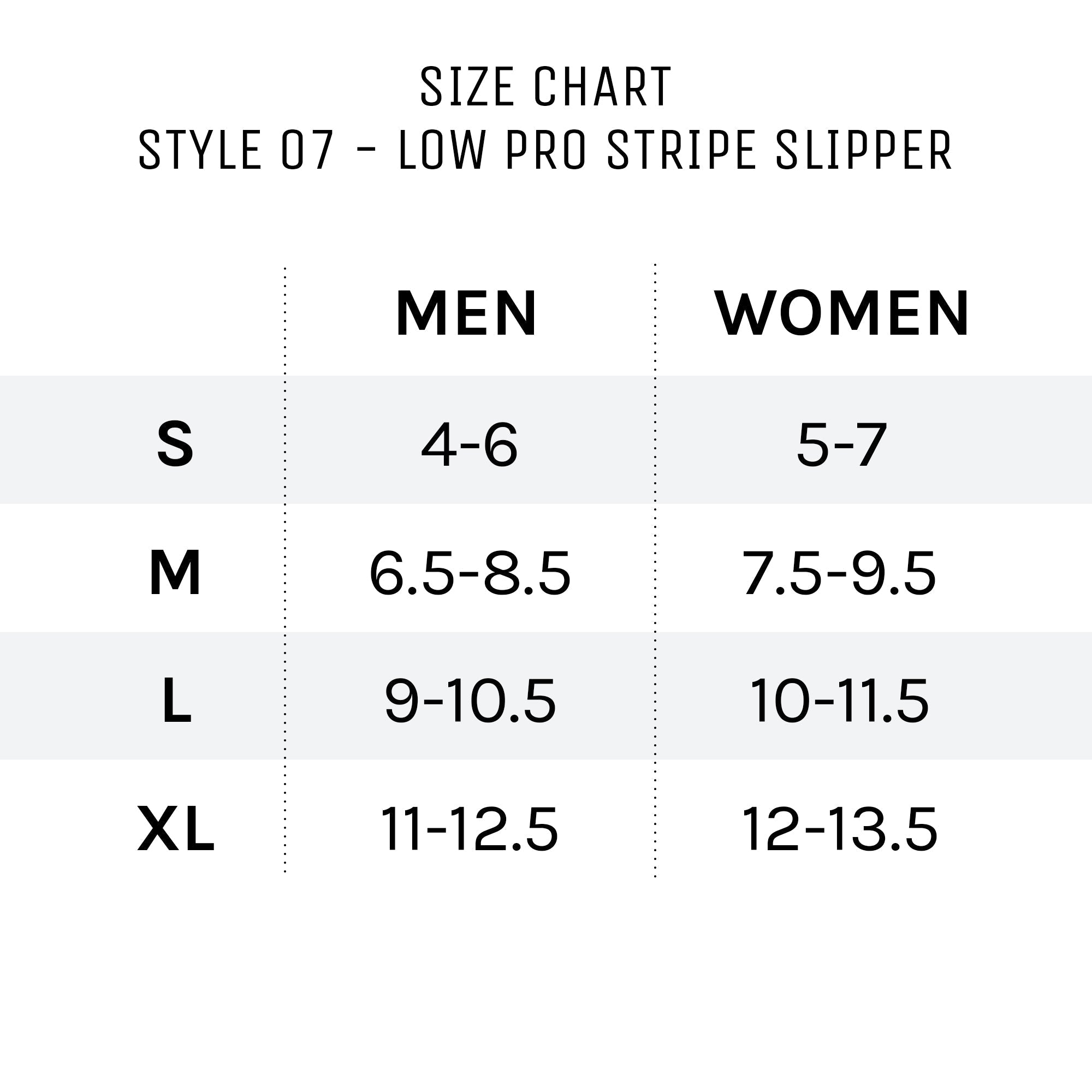This screenshot has height=1092, width=1092.
Task: Click the M size row label
Action: [x=175, y=573]
